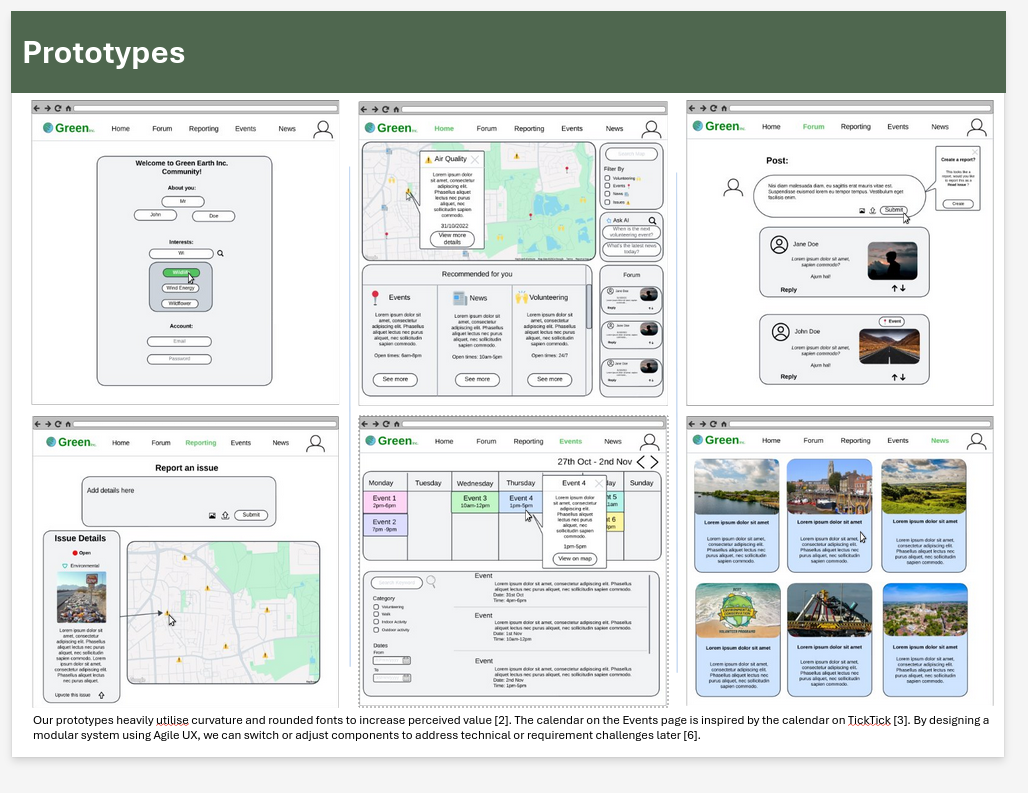This screenshot has height=793, width=1028.
Task: Open the From date picker under Dates
Action: click(406, 660)
